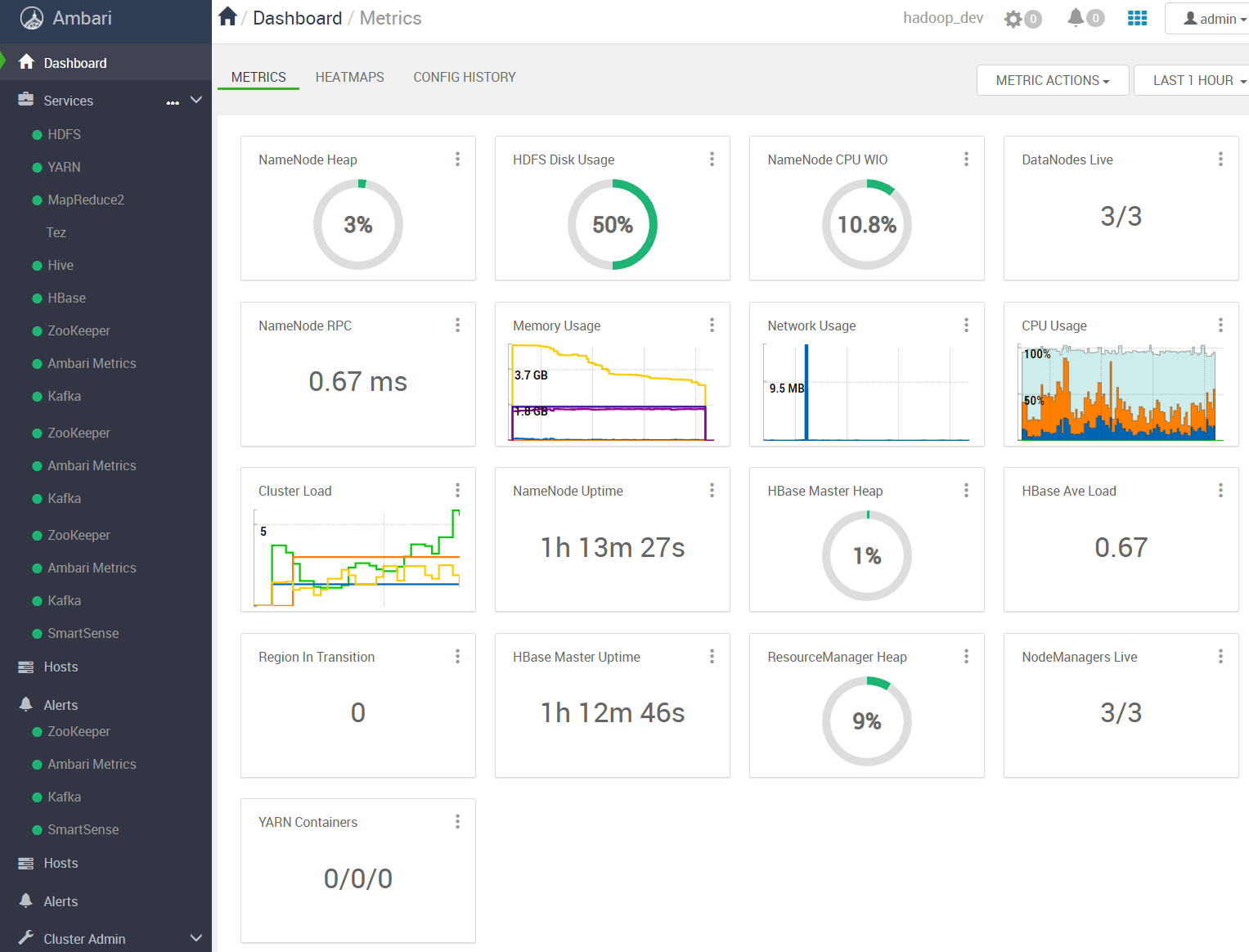The image size is (1249, 952).
Task: Click the CPU Usage graph
Action: pyautogui.click(x=1121, y=393)
